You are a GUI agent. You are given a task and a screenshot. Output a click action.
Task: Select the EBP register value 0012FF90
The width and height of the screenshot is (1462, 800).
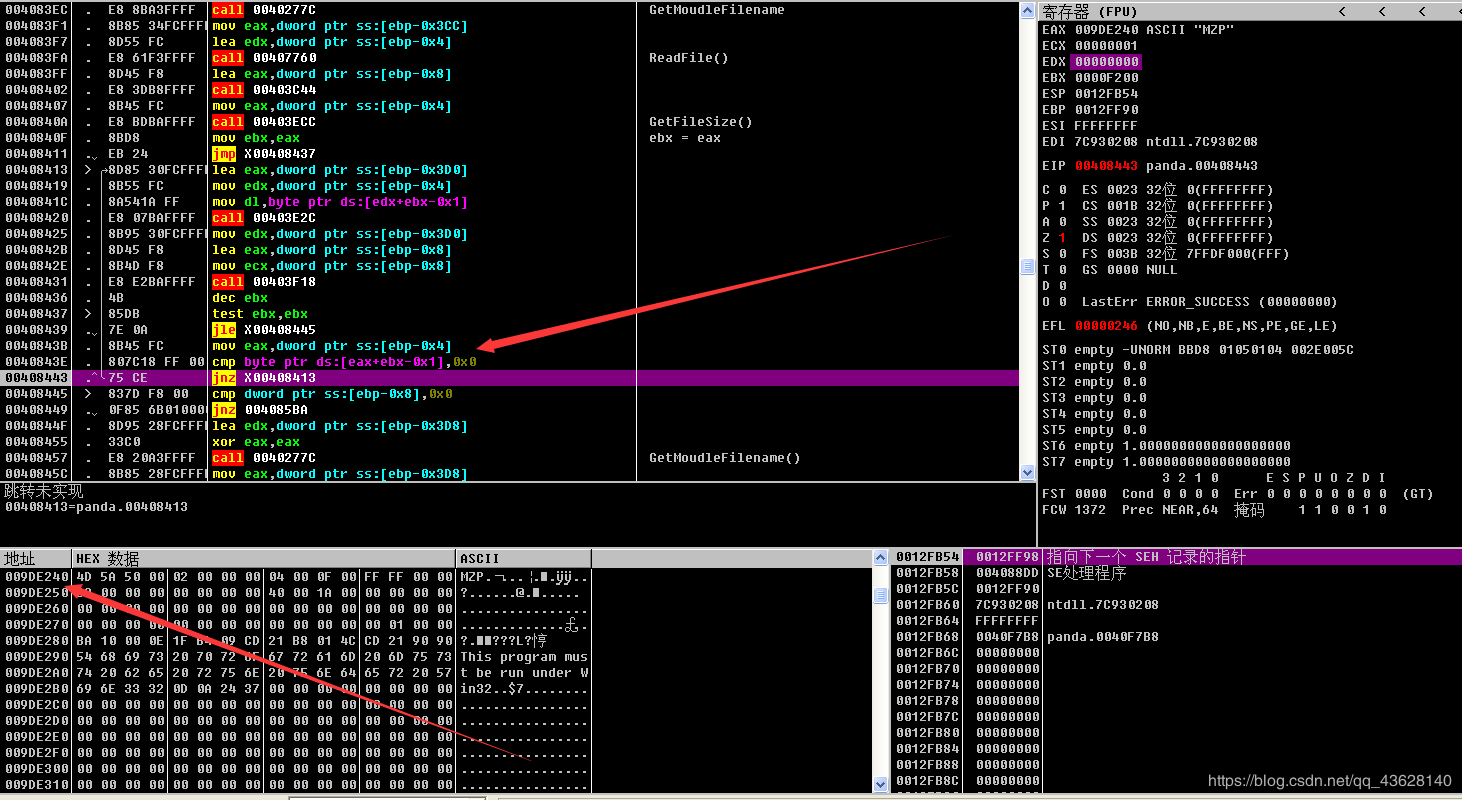(x=1106, y=110)
